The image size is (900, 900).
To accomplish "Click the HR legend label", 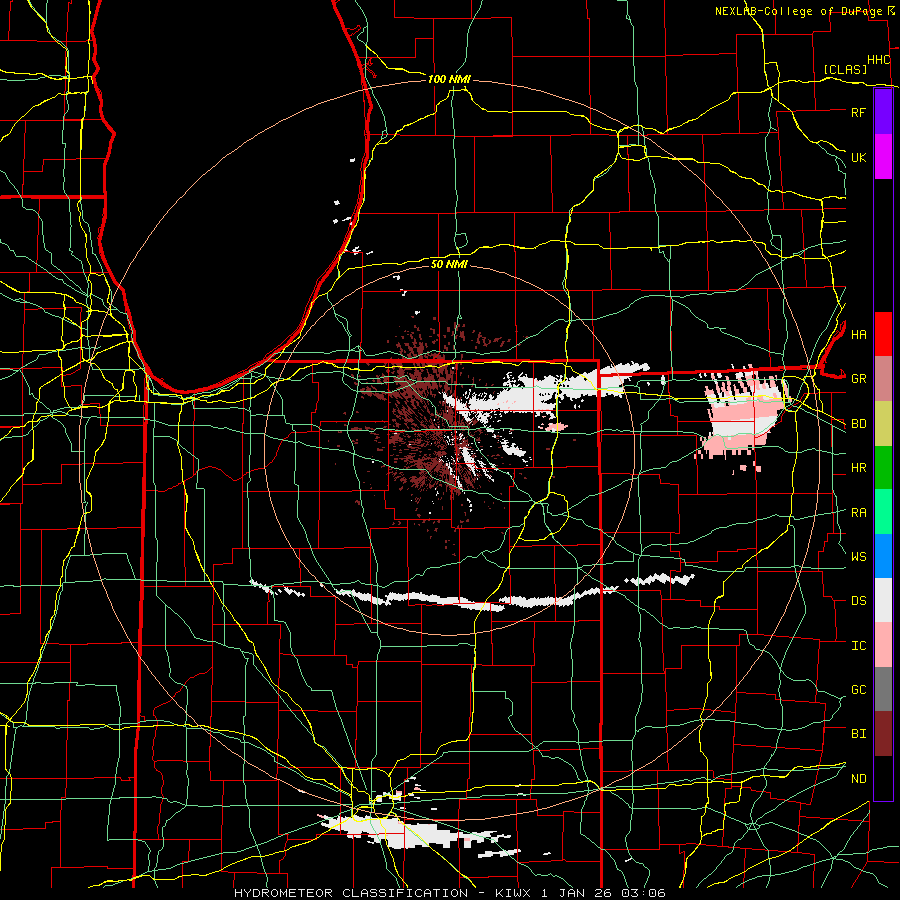I will click(x=858, y=468).
